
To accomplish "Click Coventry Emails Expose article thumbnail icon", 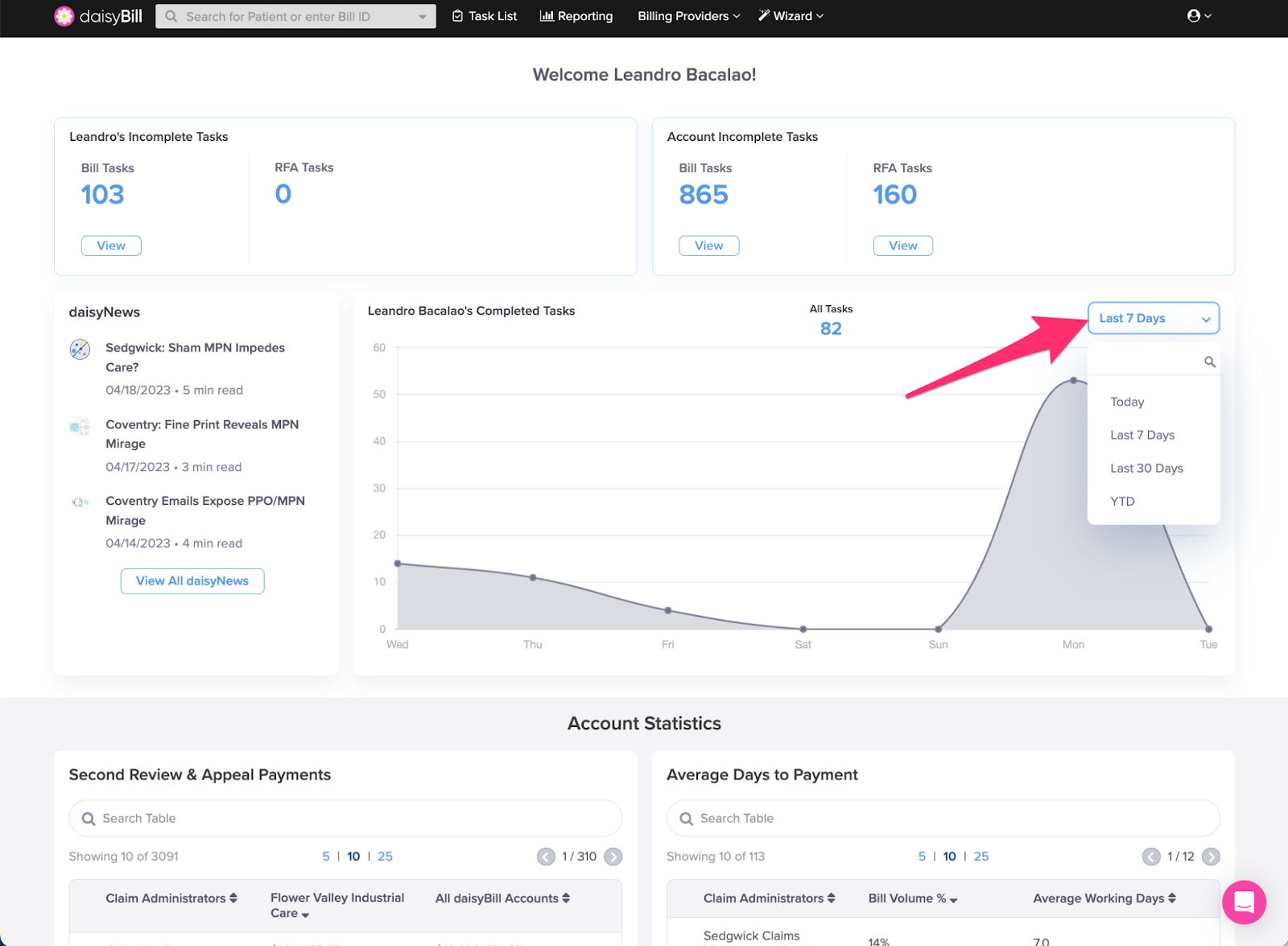I will (x=80, y=502).
